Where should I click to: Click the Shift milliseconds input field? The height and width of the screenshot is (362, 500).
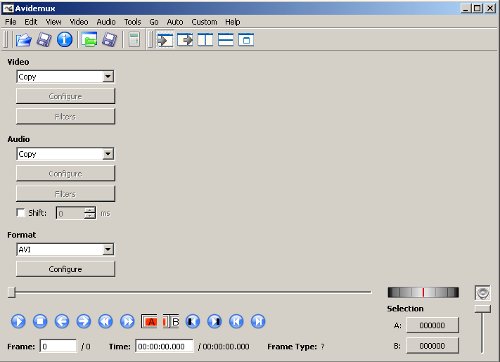(70, 213)
